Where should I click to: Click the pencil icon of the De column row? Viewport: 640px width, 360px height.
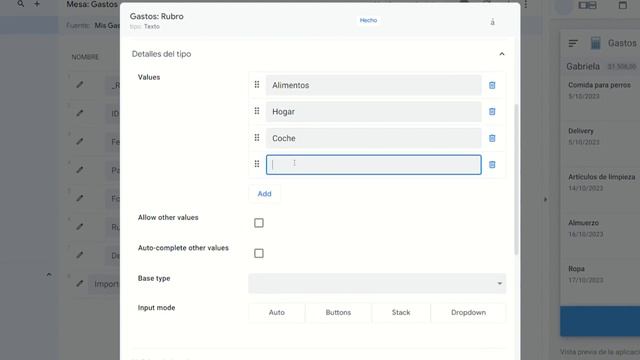pos(80,255)
